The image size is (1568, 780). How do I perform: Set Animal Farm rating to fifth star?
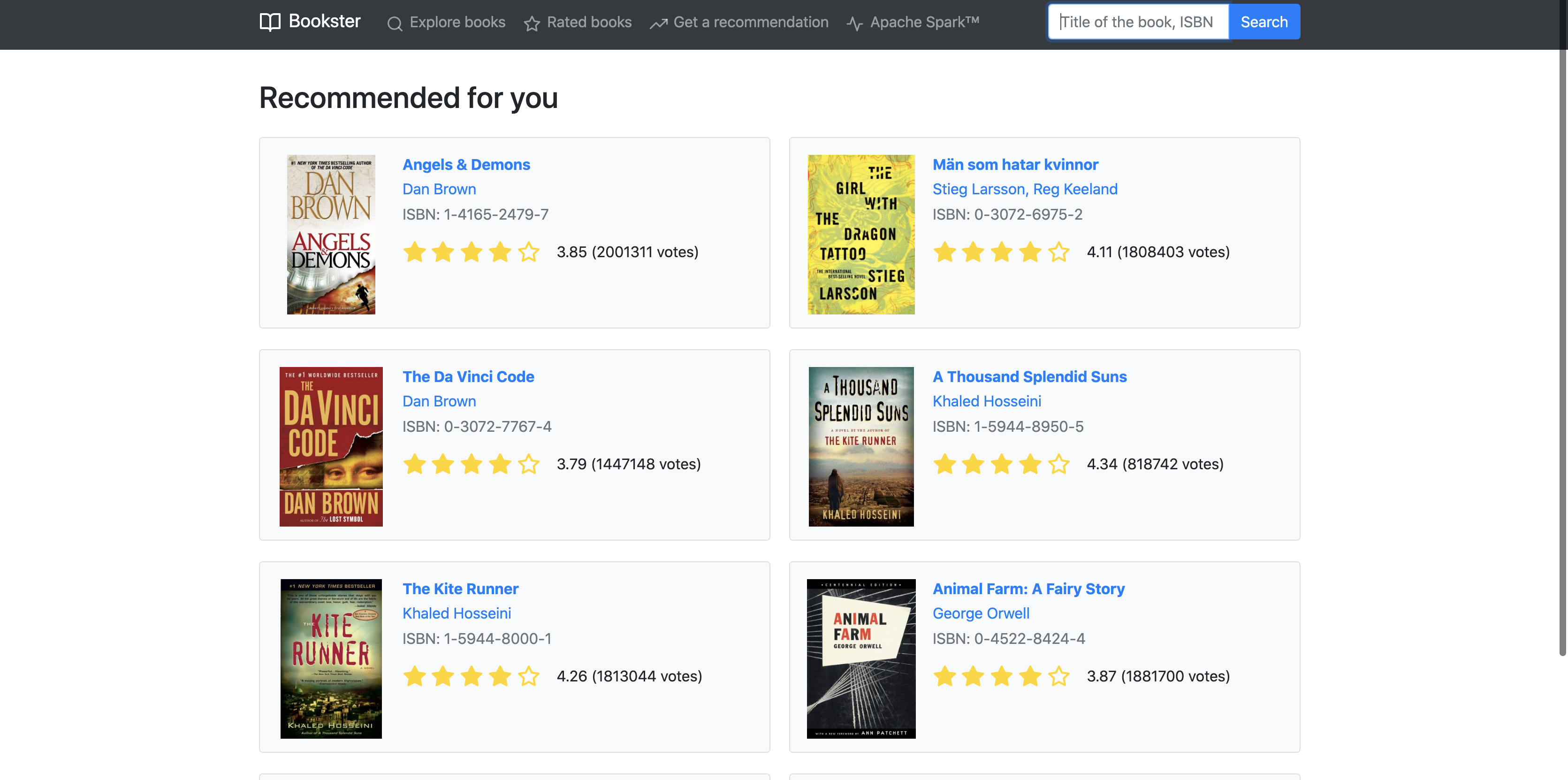[x=1058, y=676]
